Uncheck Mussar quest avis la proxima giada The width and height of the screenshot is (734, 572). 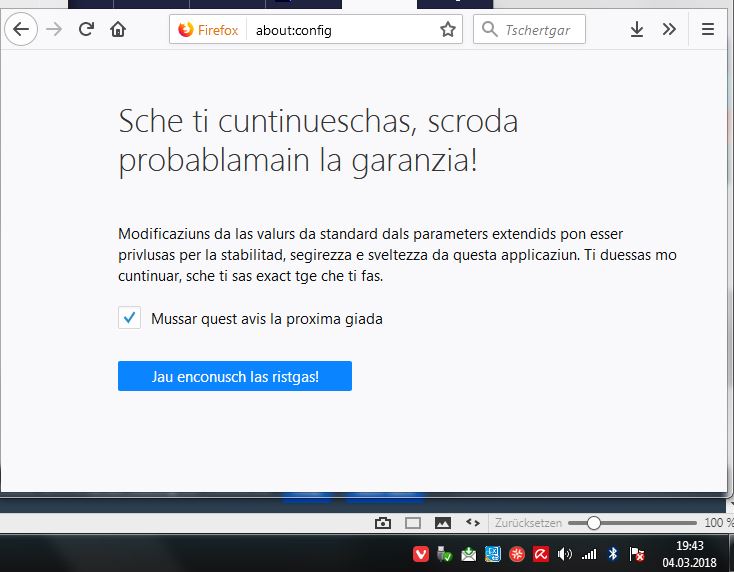pyautogui.click(x=129, y=318)
